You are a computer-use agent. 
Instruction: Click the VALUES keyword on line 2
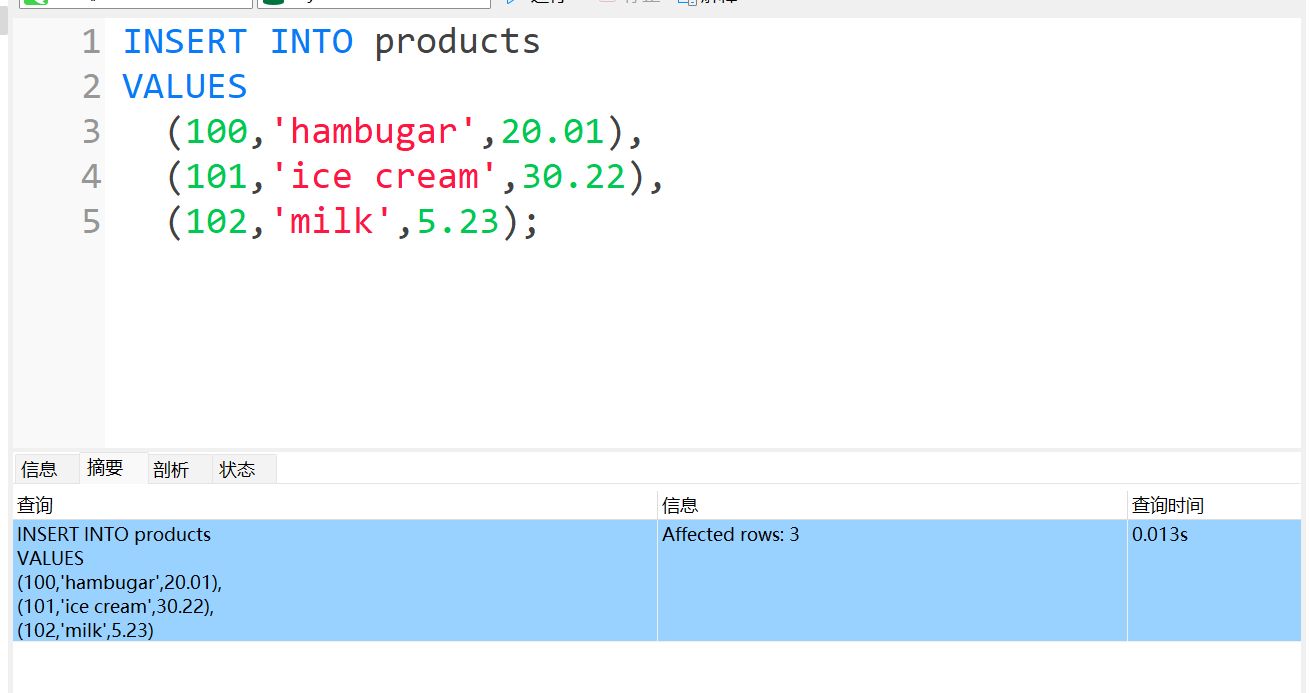click(x=185, y=87)
